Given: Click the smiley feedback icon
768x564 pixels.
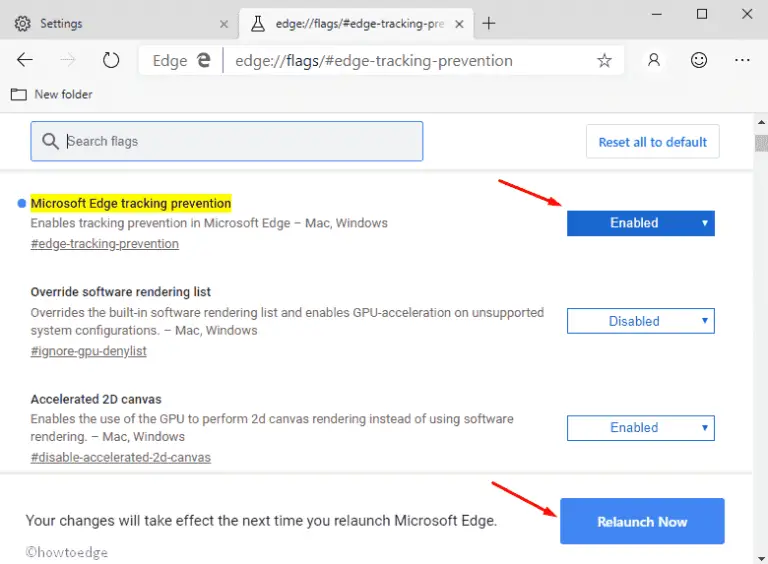Looking at the screenshot, I should pos(697,60).
